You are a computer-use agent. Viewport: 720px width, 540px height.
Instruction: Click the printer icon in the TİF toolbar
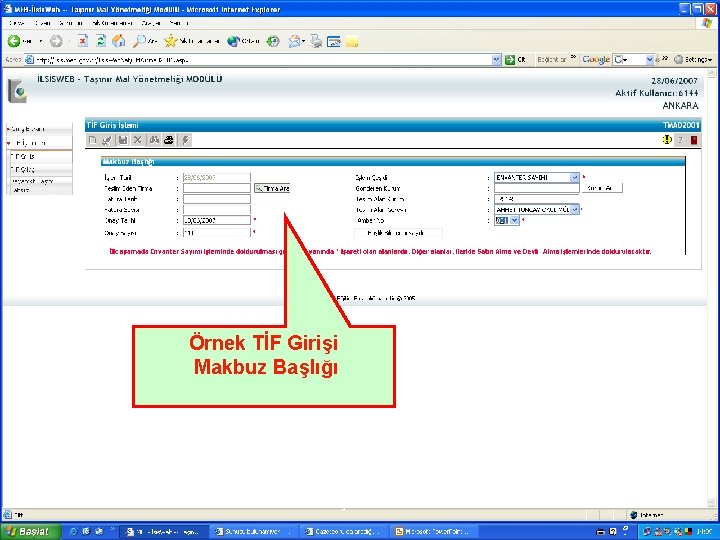pos(169,140)
